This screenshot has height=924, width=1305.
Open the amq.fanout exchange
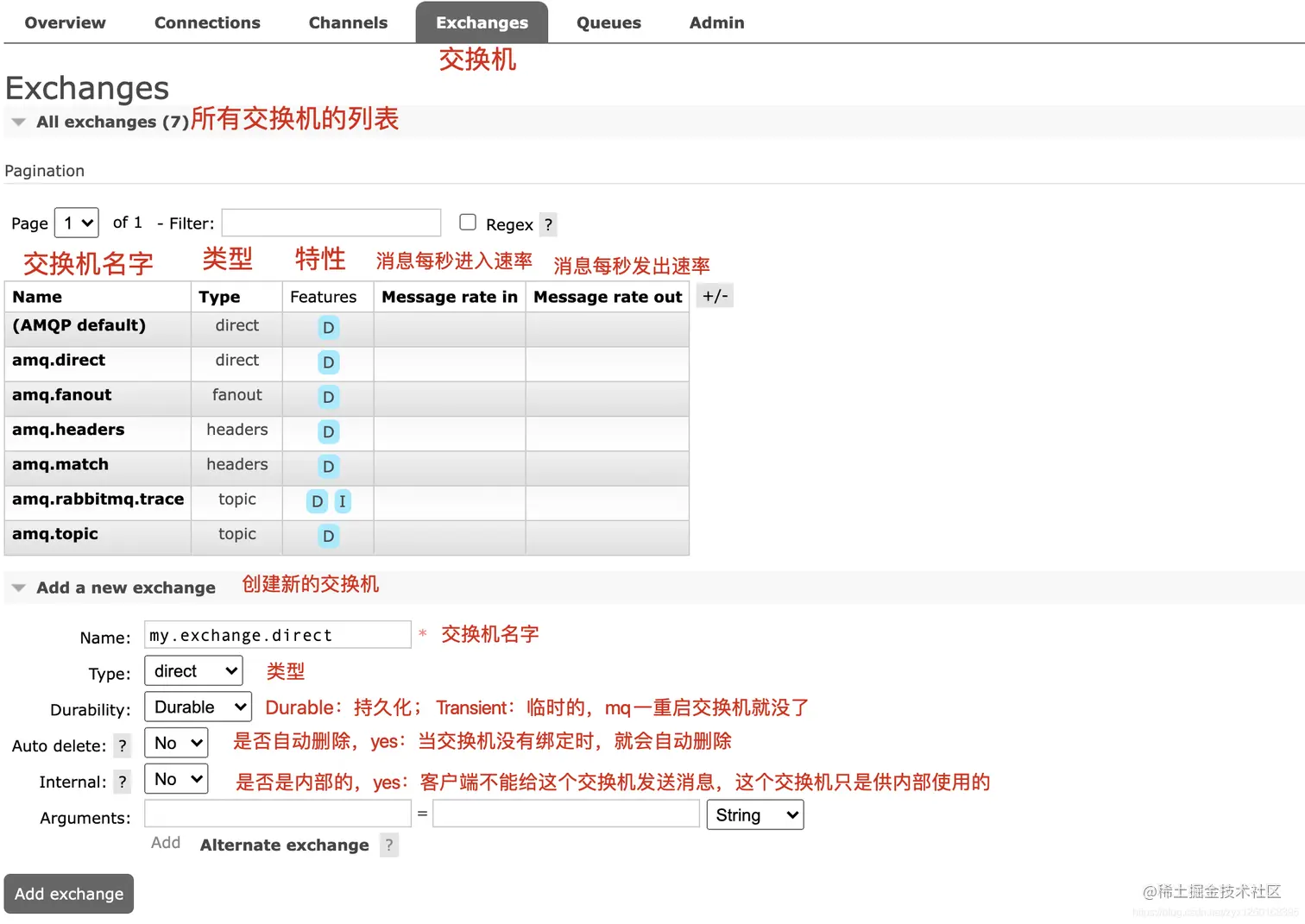pos(62,394)
